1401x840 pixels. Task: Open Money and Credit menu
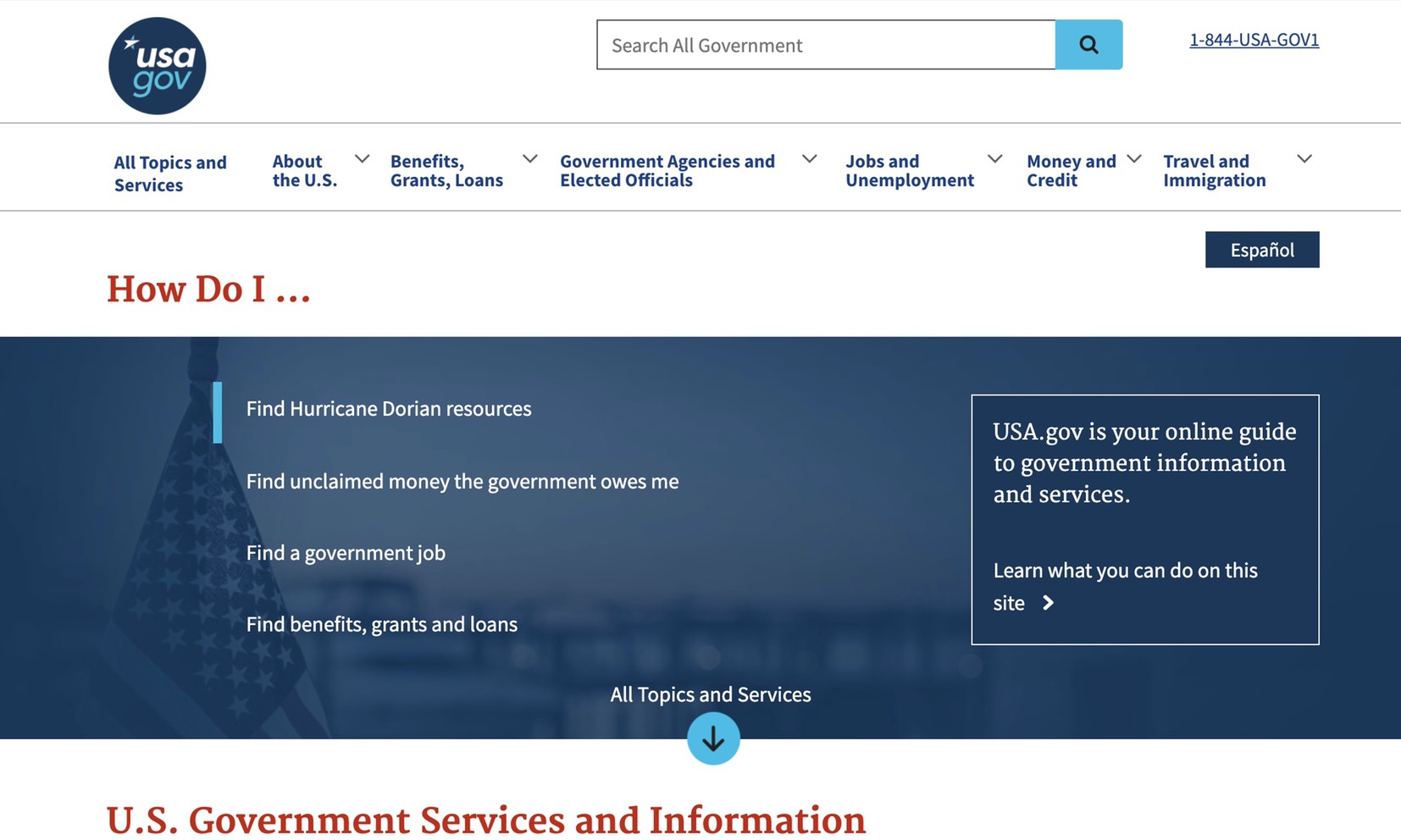[1072, 171]
